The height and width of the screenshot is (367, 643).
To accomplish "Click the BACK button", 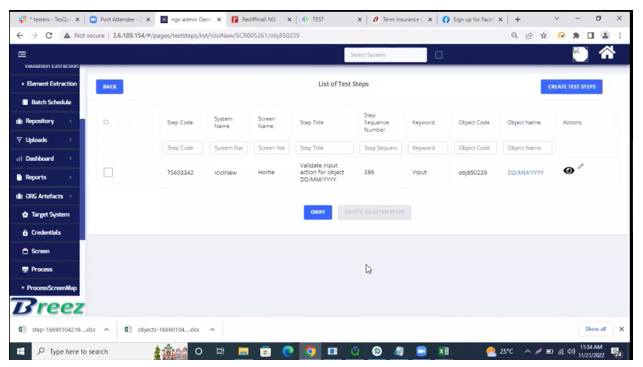I will (x=109, y=87).
